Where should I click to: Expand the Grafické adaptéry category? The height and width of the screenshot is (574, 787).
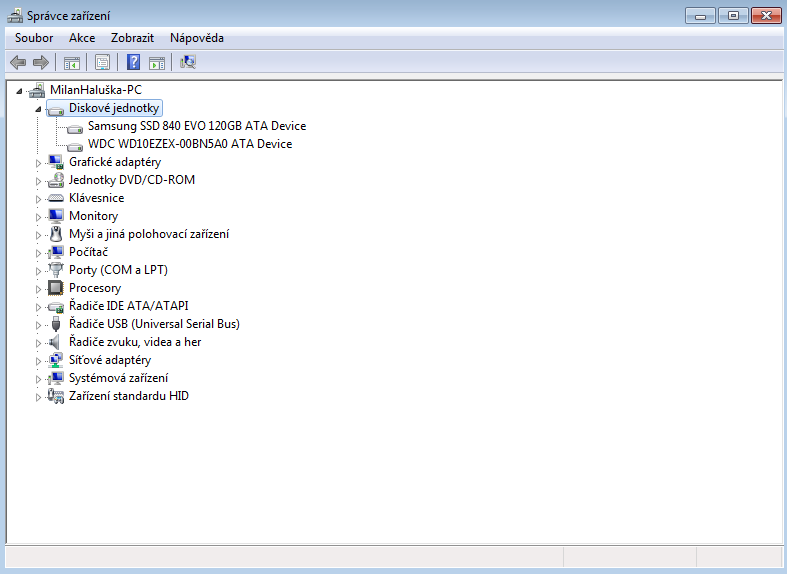tap(38, 163)
